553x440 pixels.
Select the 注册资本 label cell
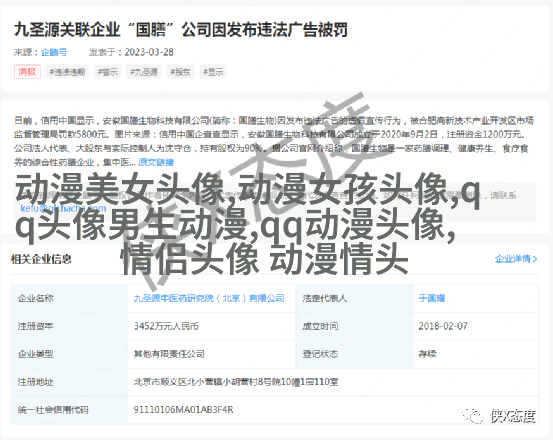point(69,326)
